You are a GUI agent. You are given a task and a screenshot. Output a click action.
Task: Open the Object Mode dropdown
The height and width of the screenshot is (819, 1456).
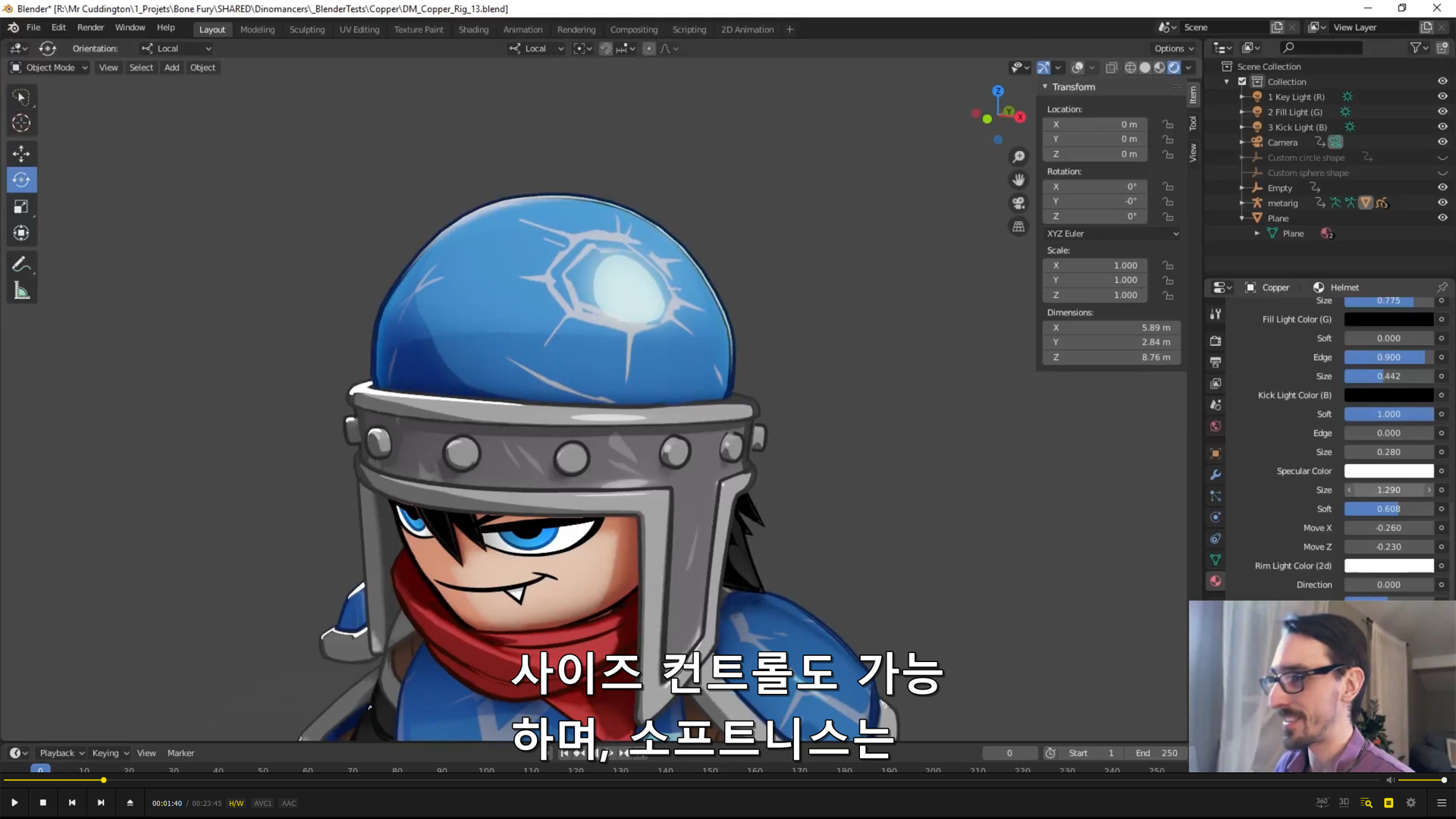tap(49, 67)
